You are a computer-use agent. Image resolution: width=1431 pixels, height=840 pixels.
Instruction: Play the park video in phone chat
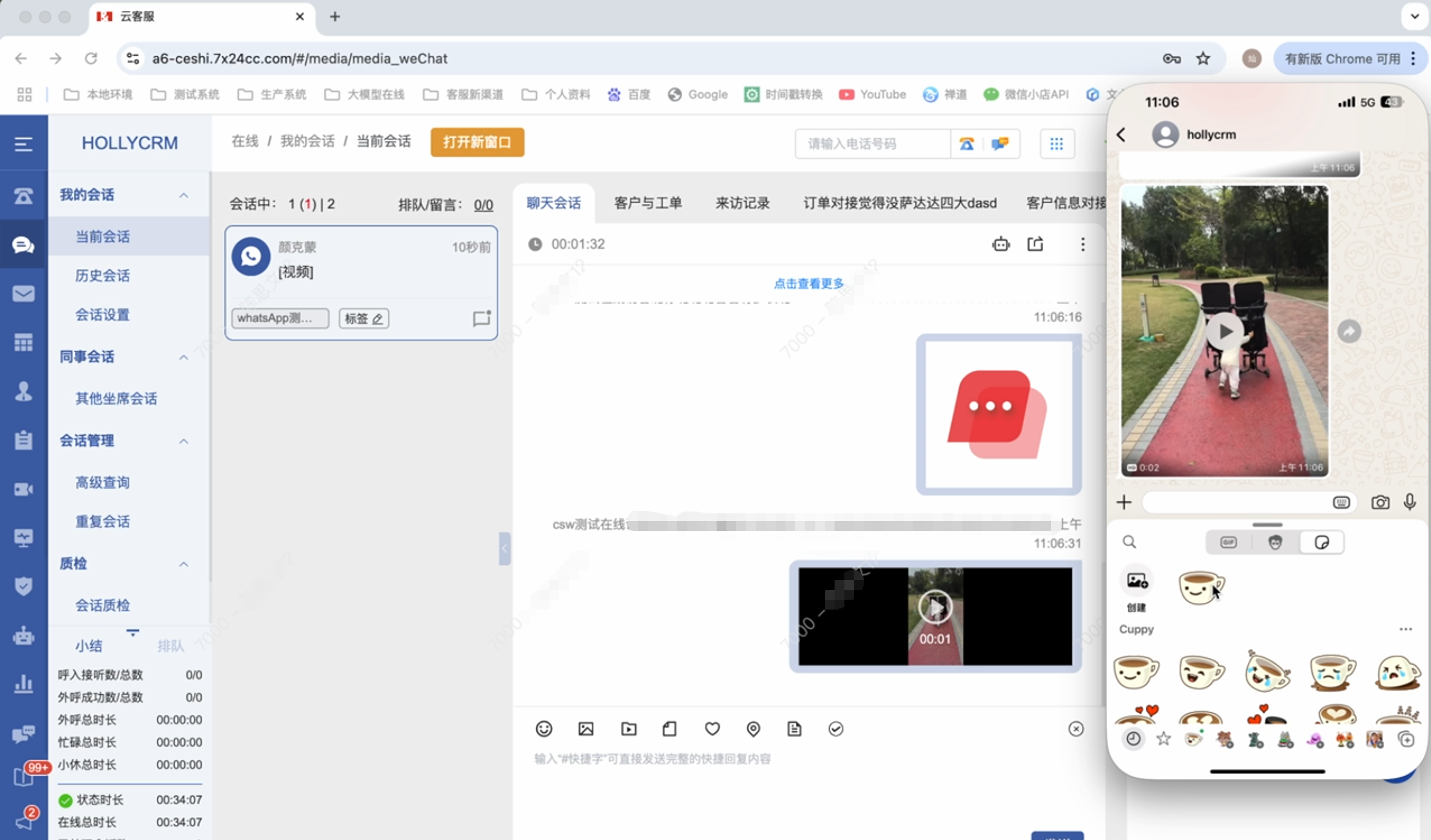(x=1225, y=331)
